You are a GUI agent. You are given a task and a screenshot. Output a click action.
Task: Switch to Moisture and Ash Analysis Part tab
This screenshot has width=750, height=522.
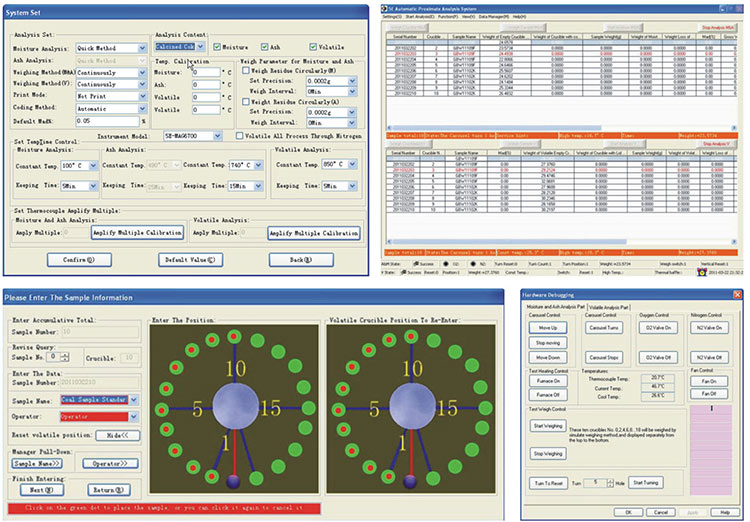coord(556,307)
